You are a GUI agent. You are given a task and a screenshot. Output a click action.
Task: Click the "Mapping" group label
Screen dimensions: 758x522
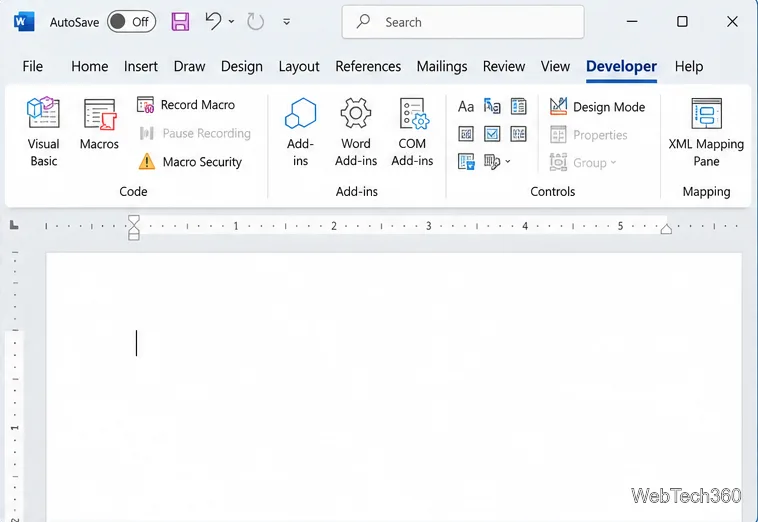coord(706,192)
